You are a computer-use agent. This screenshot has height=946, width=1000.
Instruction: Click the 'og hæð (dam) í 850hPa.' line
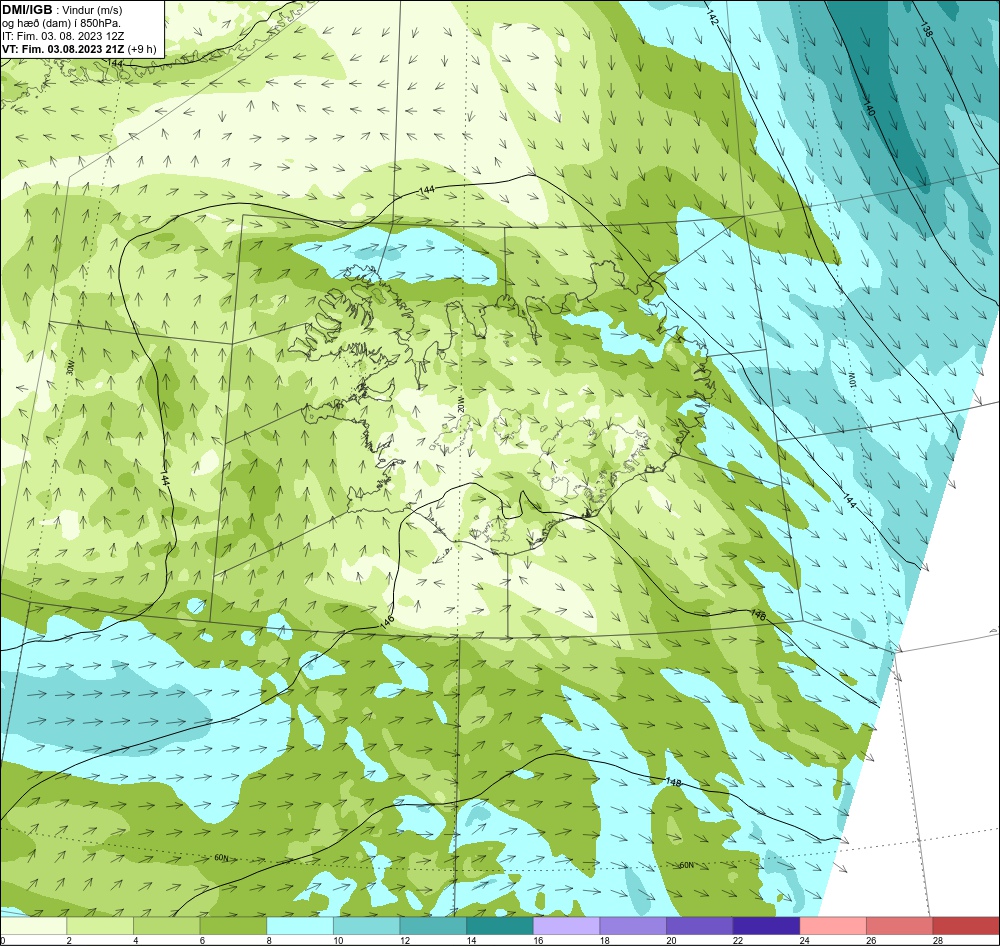pyautogui.click(x=62, y=24)
